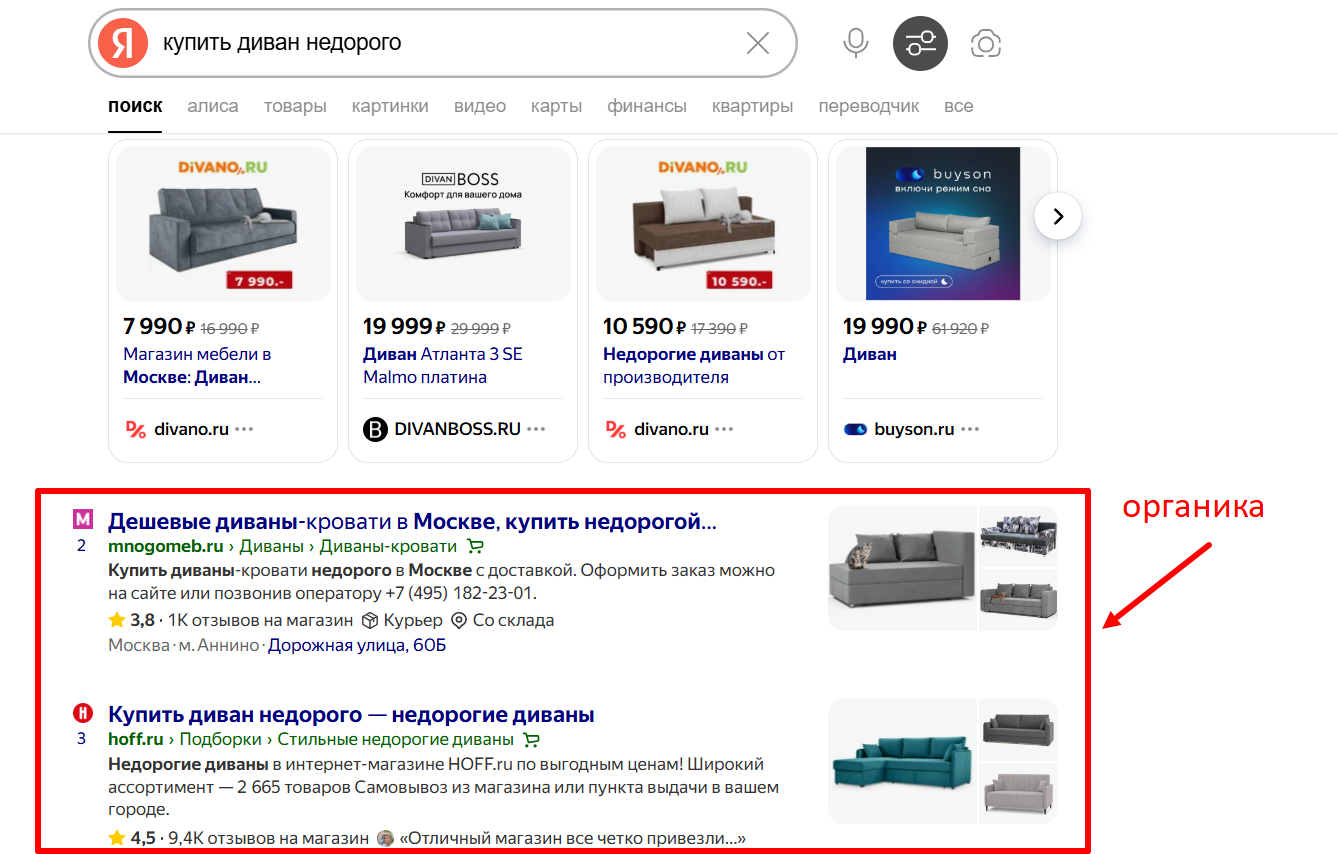The width and height of the screenshot is (1338, 854).
Task: Click buyson.ru logo icon
Action: (x=855, y=429)
